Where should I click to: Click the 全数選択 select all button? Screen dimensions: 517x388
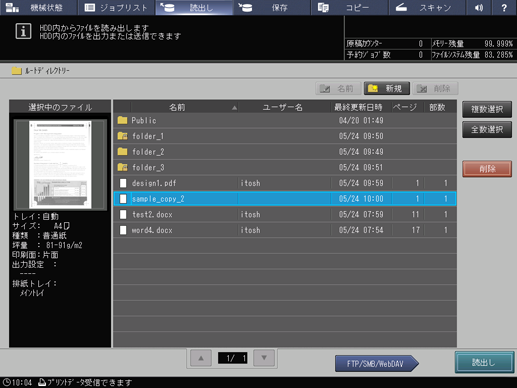pyautogui.click(x=487, y=129)
